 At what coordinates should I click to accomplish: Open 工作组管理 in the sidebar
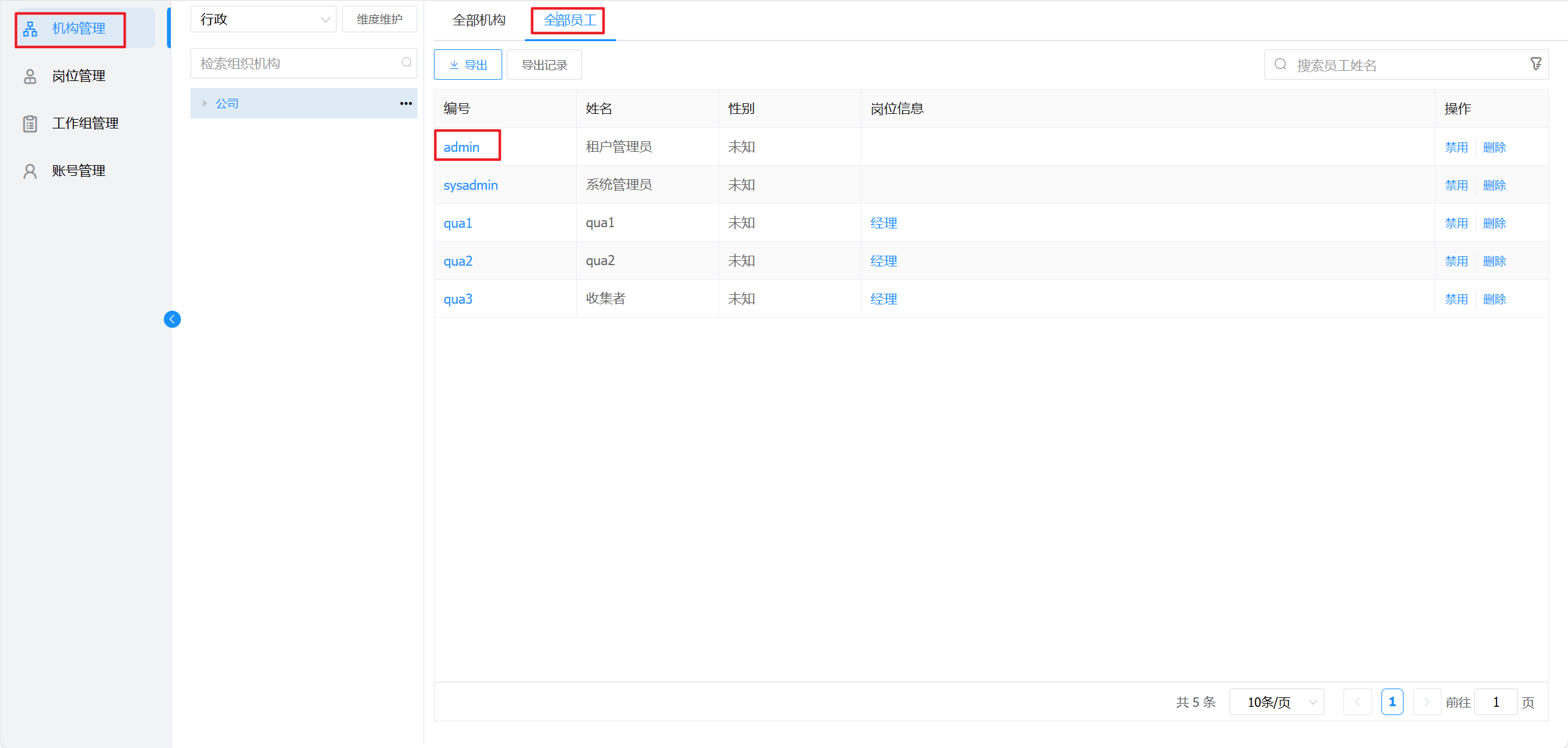[x=85, y=123]
